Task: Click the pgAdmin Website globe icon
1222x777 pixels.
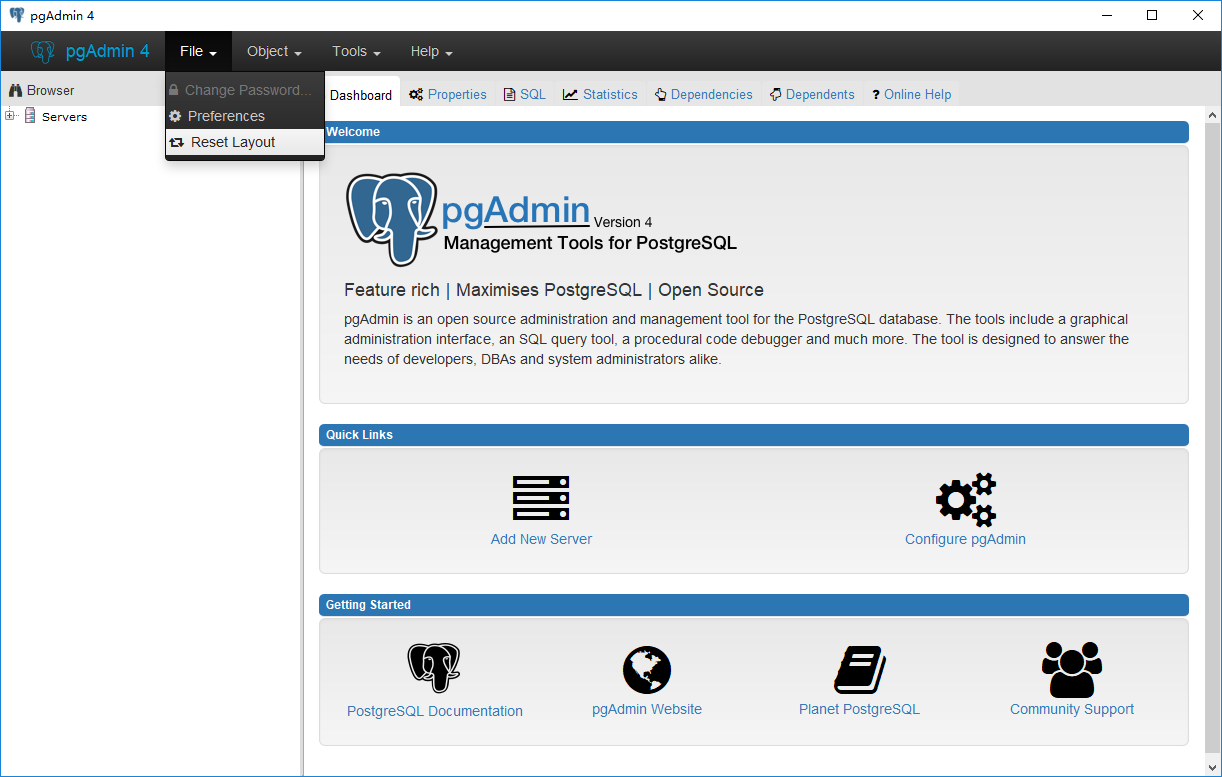Action: click(646, 669)
